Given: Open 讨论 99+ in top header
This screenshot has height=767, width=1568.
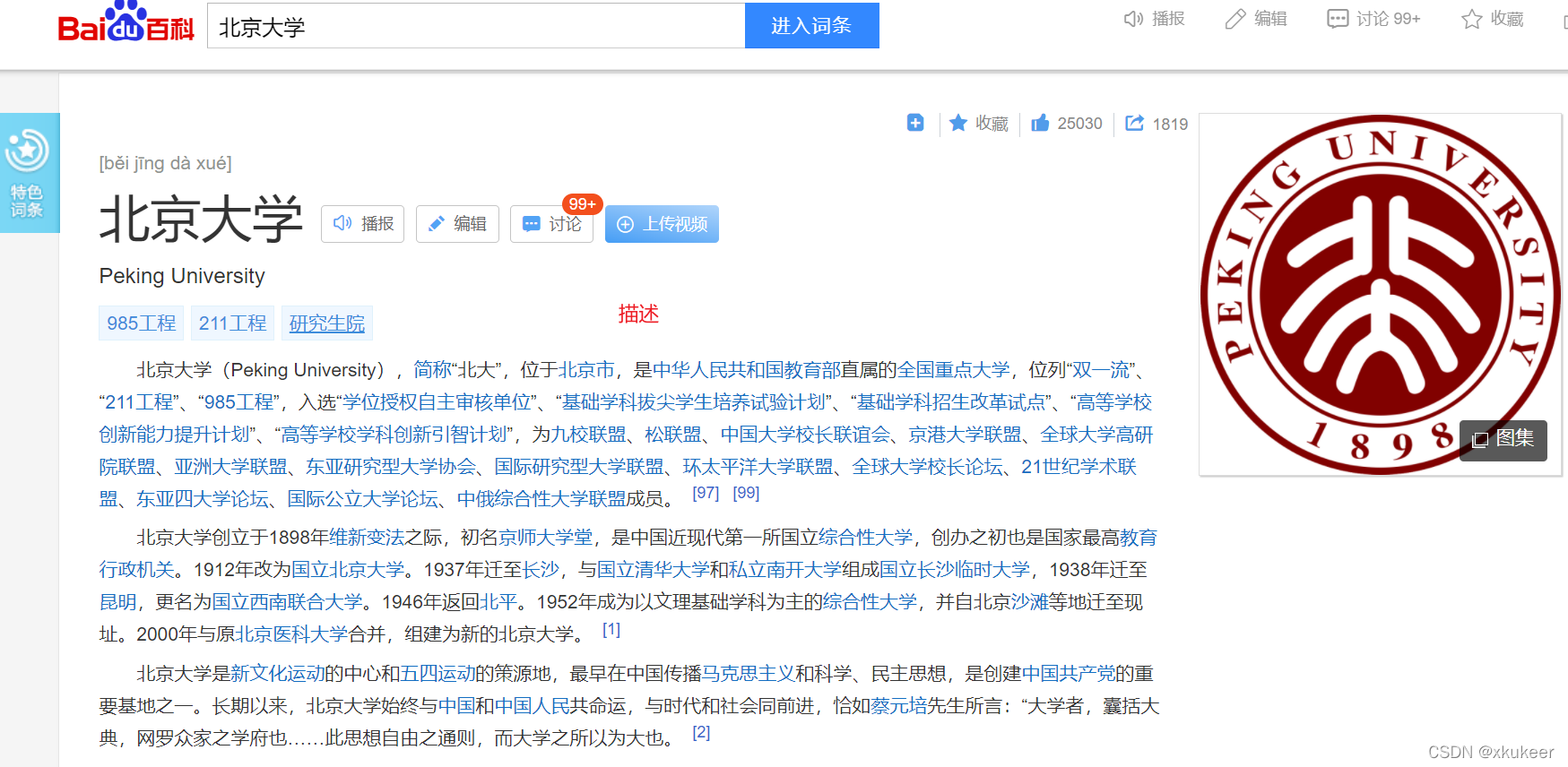Looking at the screenshot, I should coord(1373,19).
